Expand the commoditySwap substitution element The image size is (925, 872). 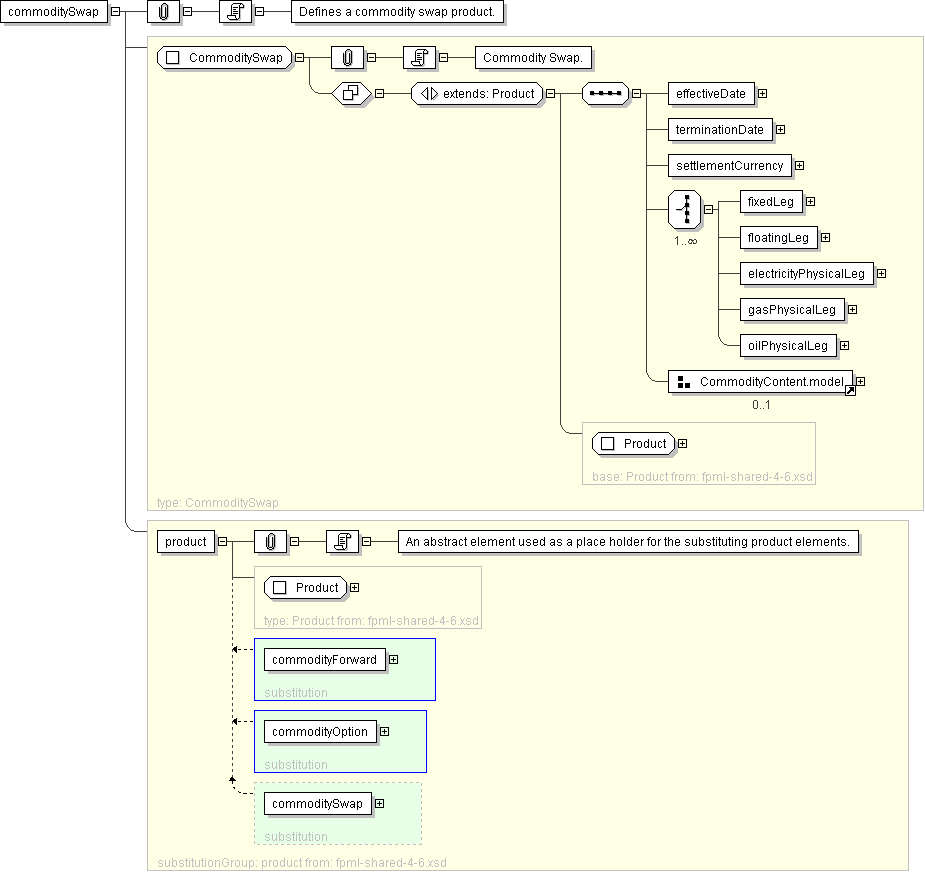pos(380,804)
